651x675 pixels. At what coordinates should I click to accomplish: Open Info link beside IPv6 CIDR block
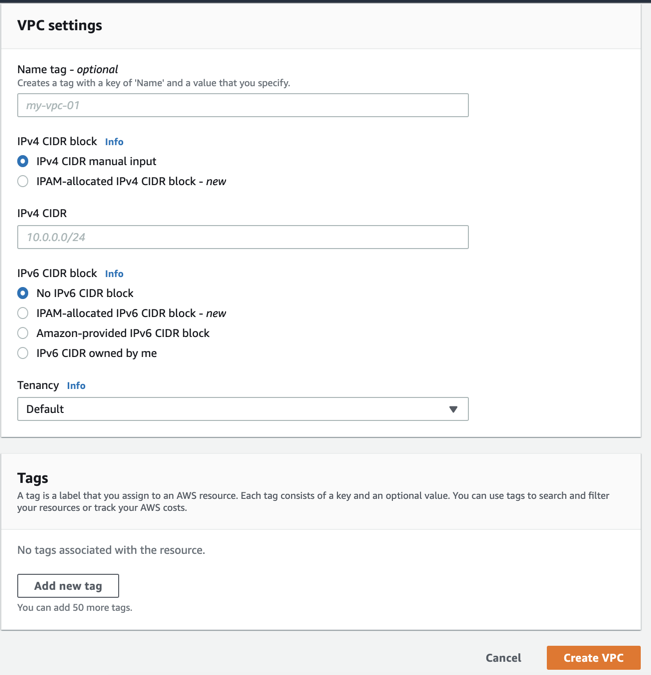[x=114, y=274]
